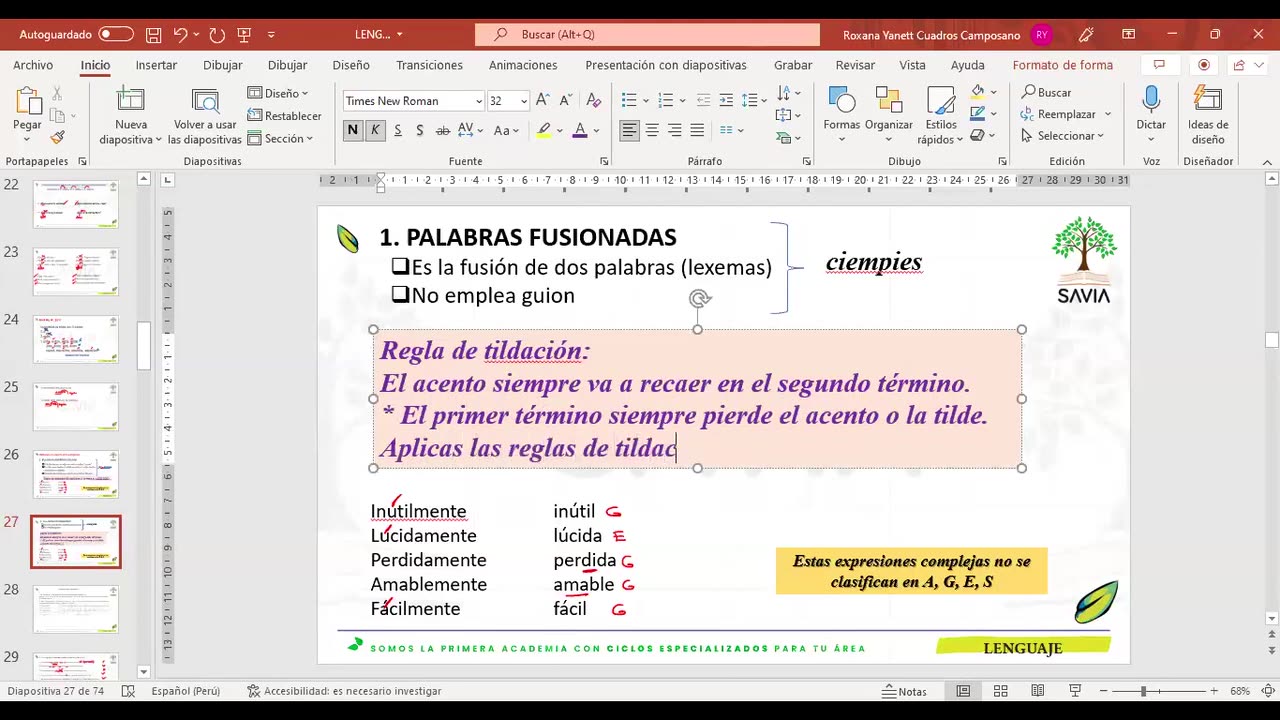Image resolution: width=1280 pixels, height=720 pixels.
Task: Toggle Normal view in status bar
Action: tap(963, 691)
